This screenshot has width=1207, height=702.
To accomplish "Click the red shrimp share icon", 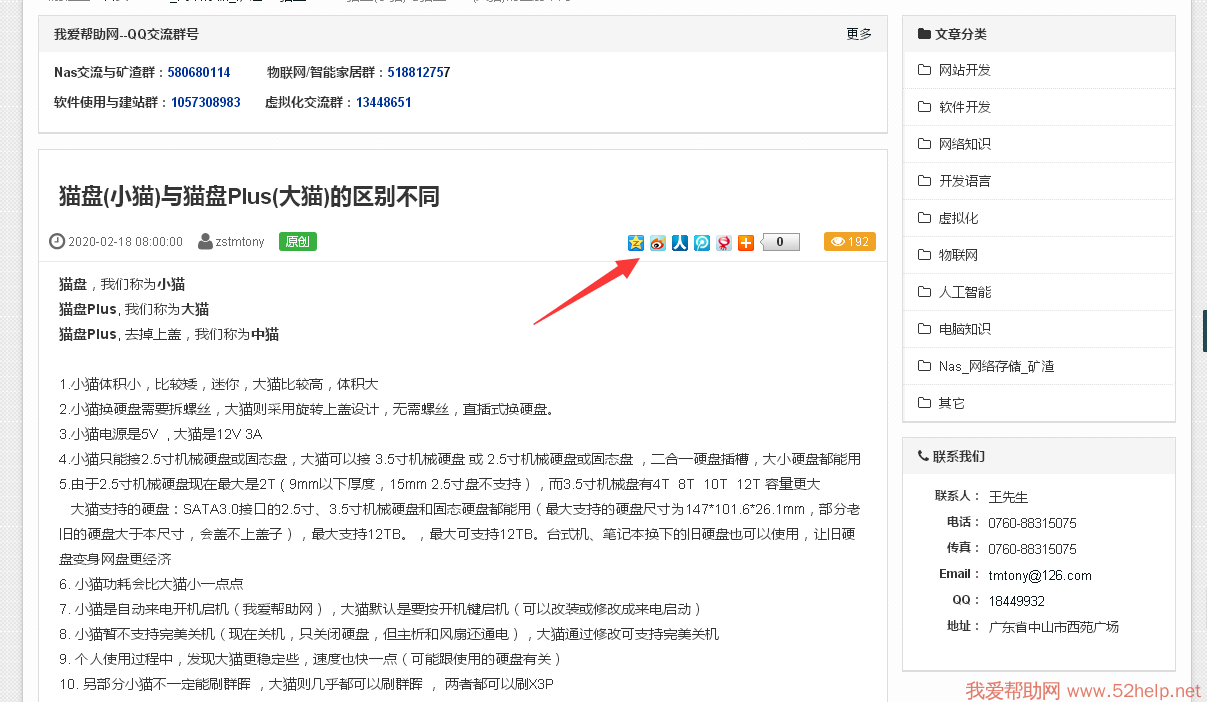I will coord(724,242).
